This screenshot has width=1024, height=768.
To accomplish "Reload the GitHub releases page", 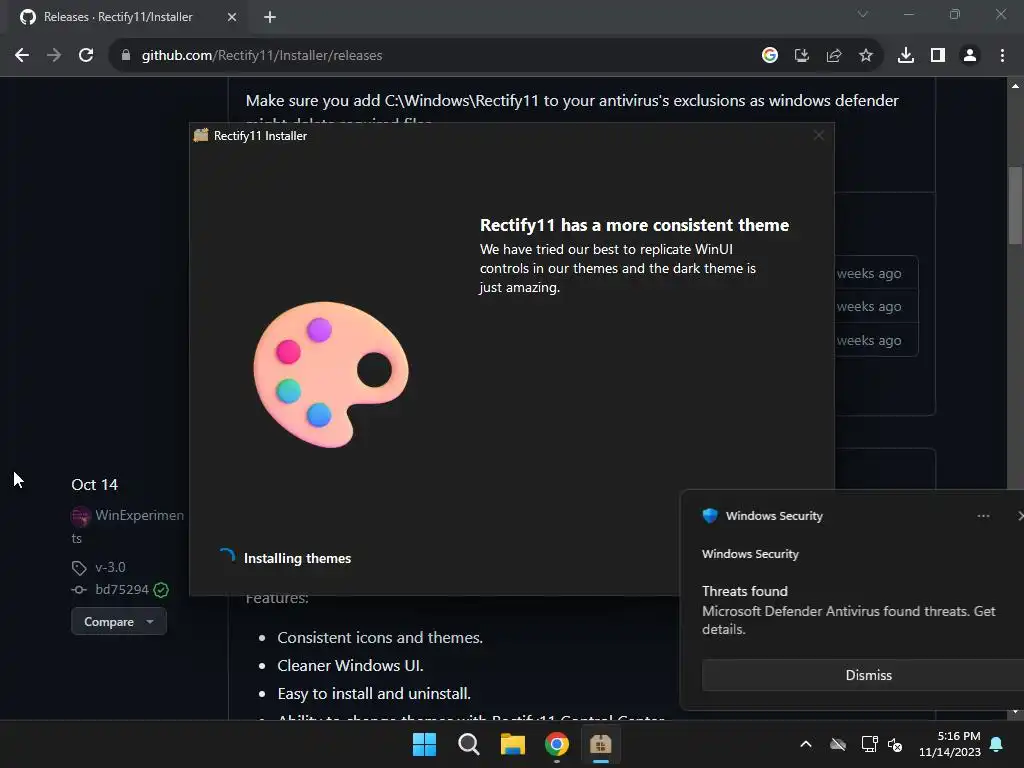I will point(86,56).
